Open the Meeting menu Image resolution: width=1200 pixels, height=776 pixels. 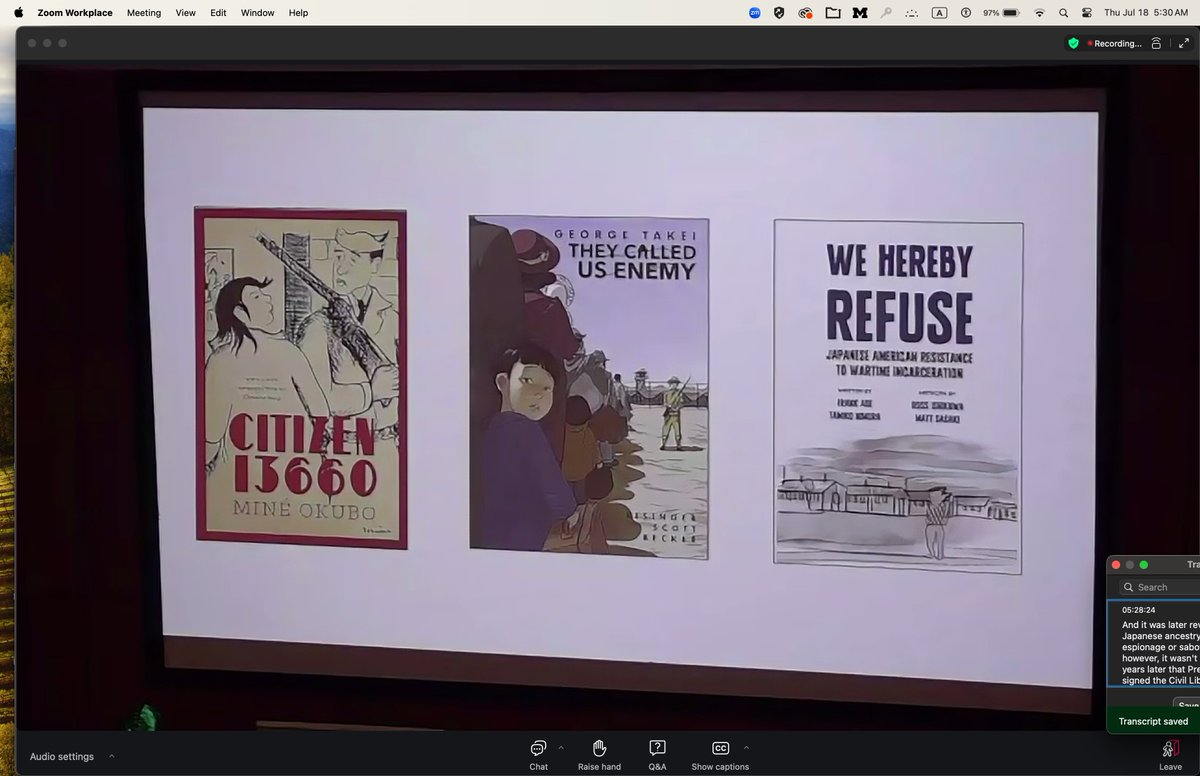click(144, 13)
